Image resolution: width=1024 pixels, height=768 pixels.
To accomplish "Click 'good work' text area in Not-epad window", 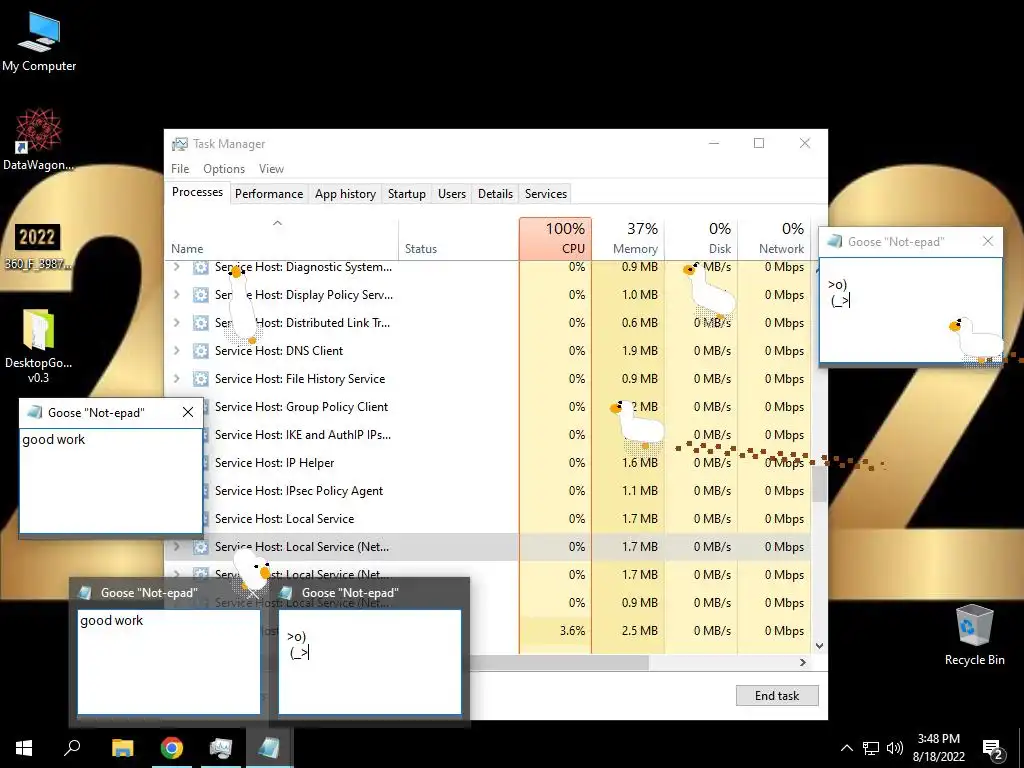I will [111, 481].
